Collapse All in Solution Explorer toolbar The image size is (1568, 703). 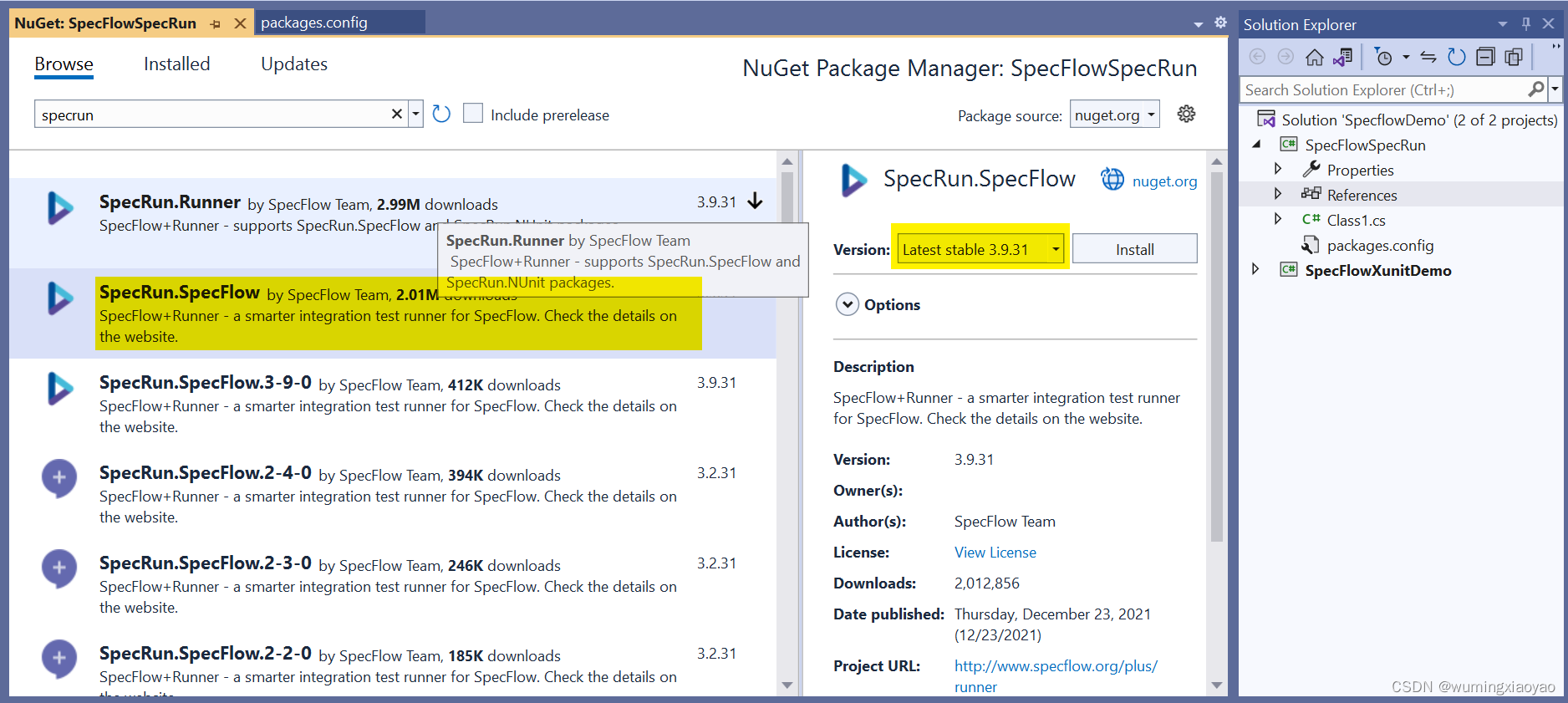point(1485,57)
